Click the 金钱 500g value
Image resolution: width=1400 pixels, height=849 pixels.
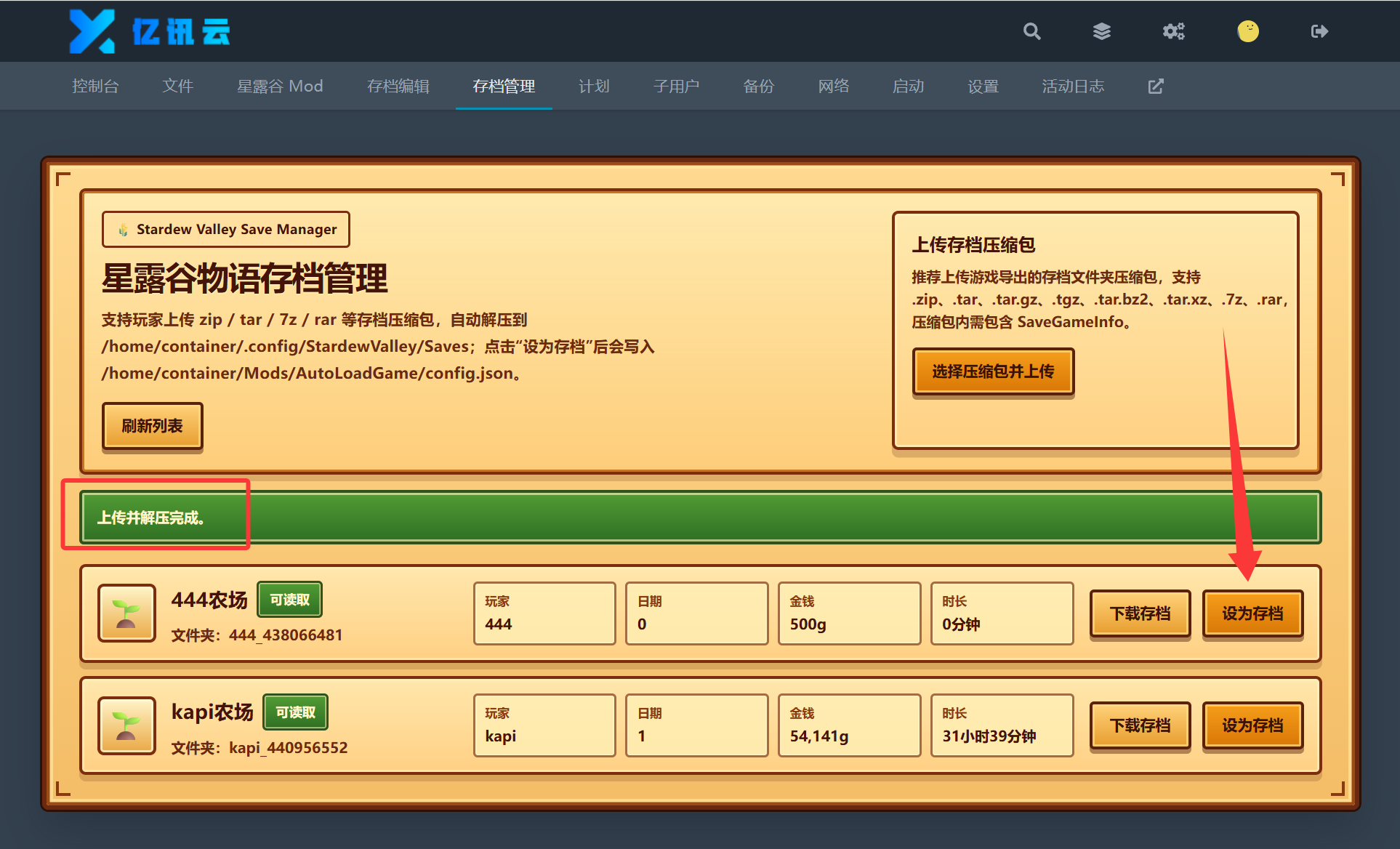tap(808, 624)
